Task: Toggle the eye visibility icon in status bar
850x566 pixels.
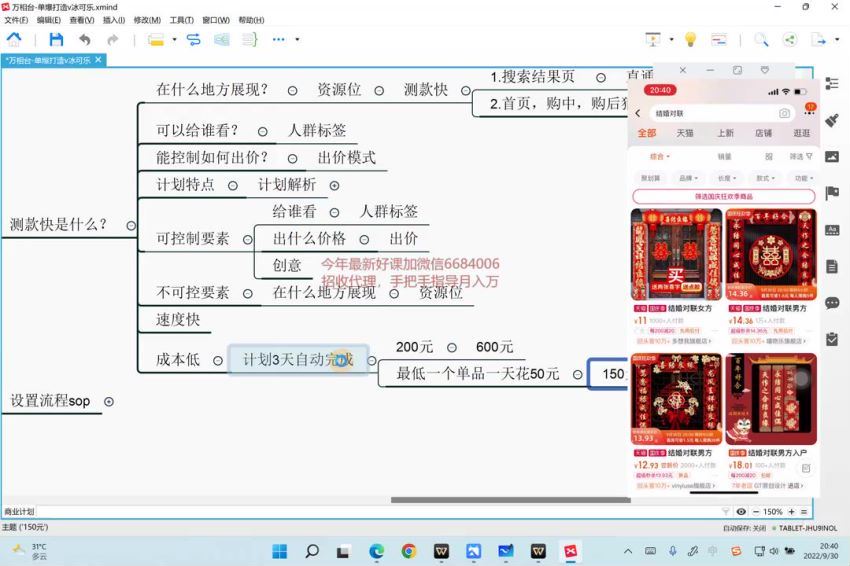Action: (741, 511)
